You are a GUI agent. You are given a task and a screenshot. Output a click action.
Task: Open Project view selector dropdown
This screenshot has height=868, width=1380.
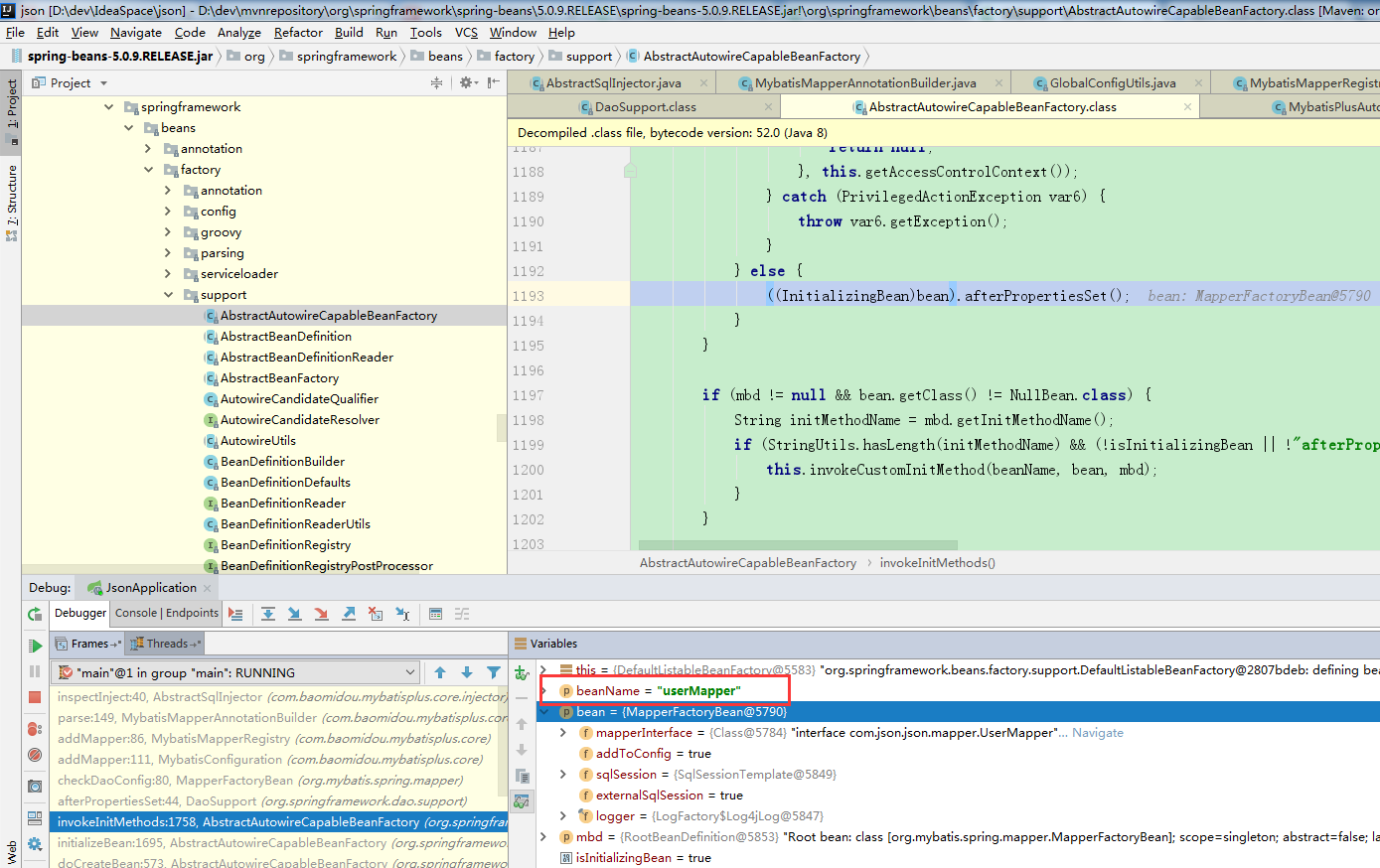(x=70, y=82)
